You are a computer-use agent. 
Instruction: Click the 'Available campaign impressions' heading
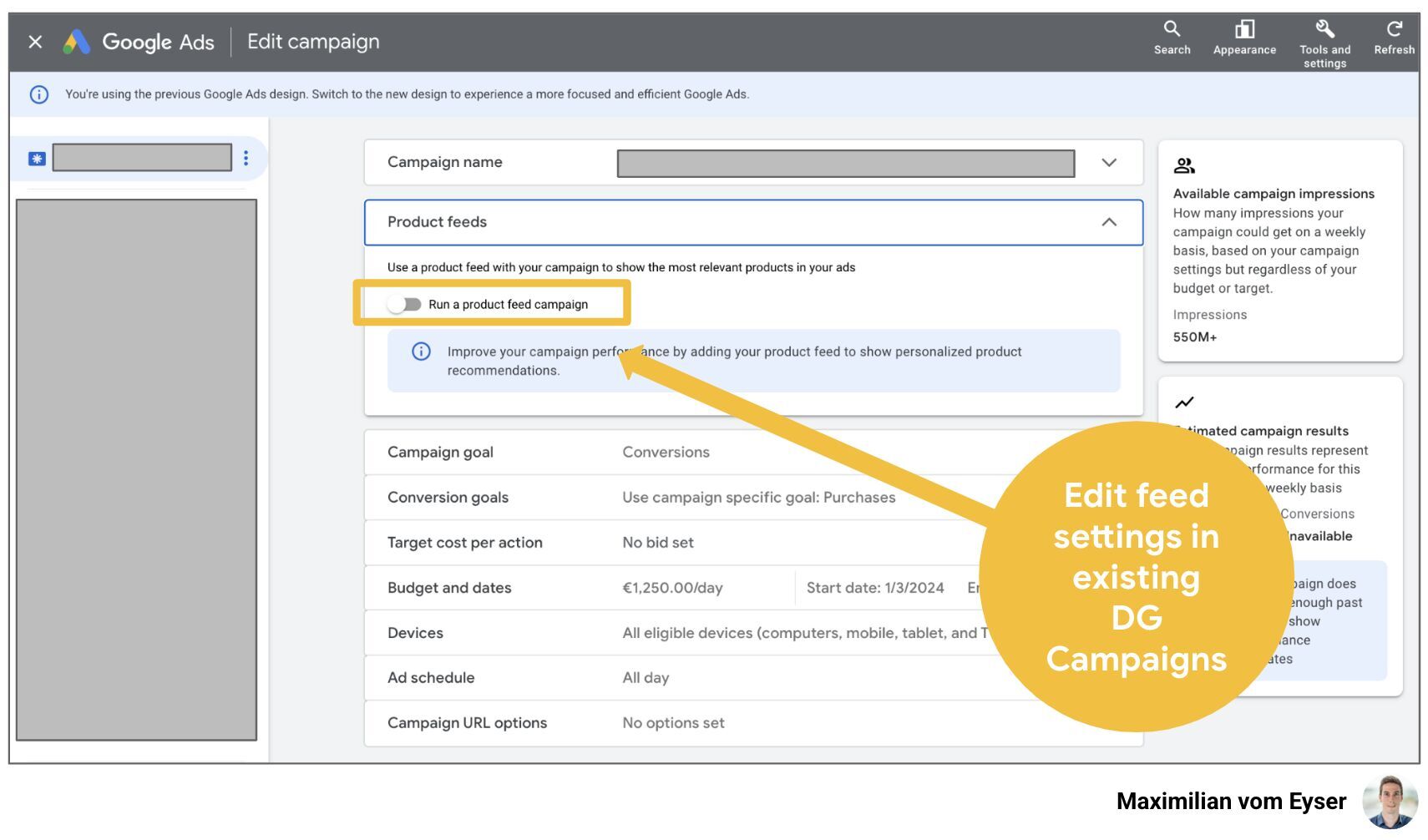pyautogui.click(x=1274, y=194)
